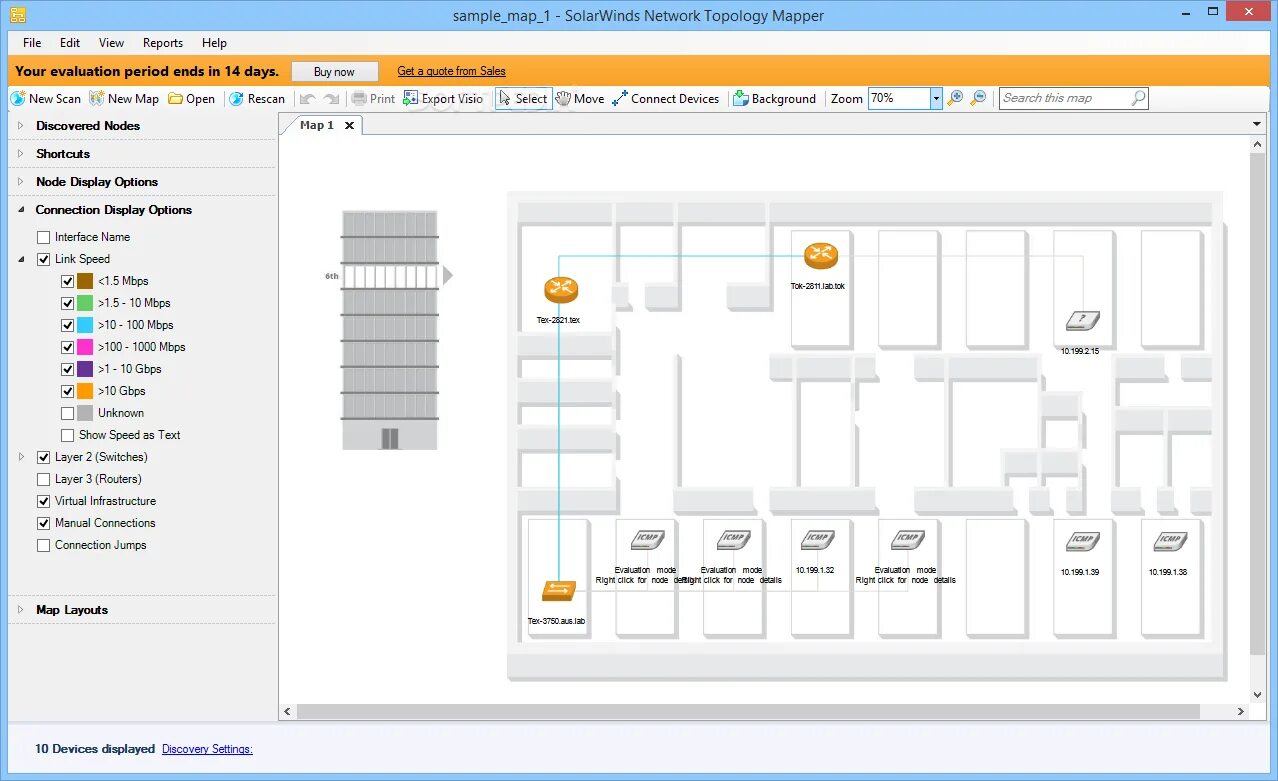Image resolution: width=1278 pixels, height=781 pixels.
Task: Set map Background image
Action: tap(774, 98)
